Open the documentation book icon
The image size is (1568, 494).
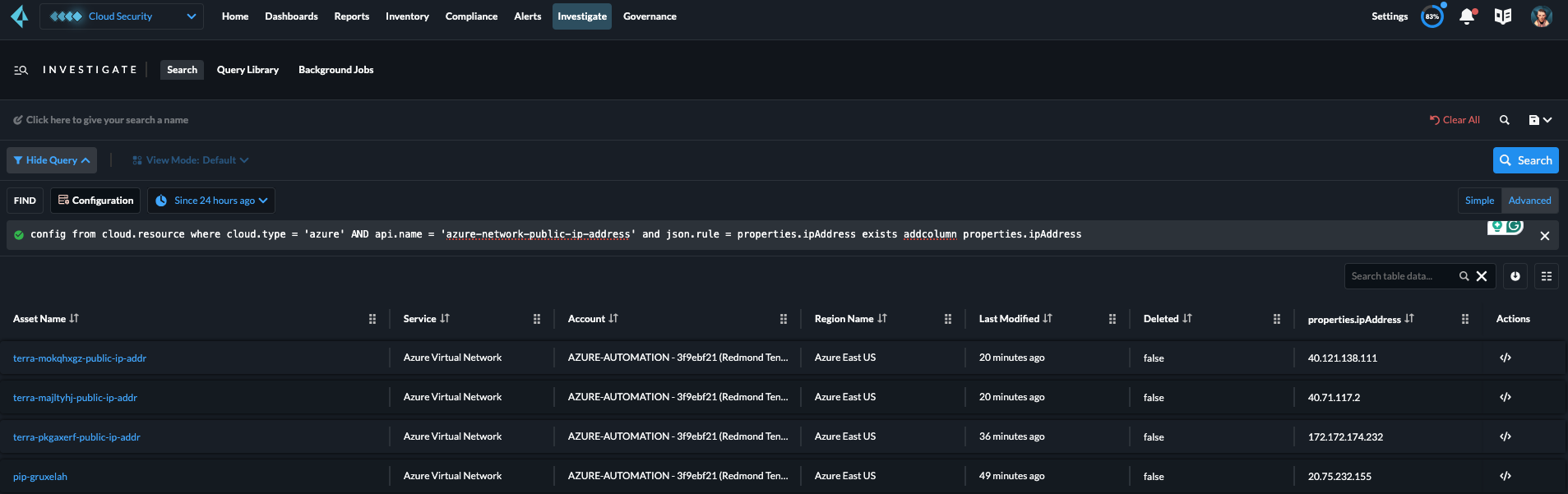click(x=1503, y=16)
